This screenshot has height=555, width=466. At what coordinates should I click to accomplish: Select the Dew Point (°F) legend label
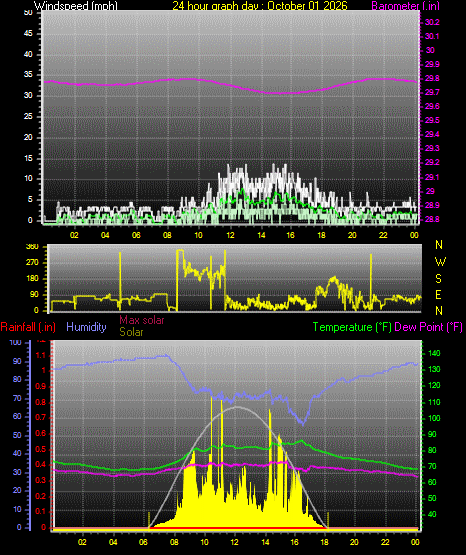click(428, 327)
